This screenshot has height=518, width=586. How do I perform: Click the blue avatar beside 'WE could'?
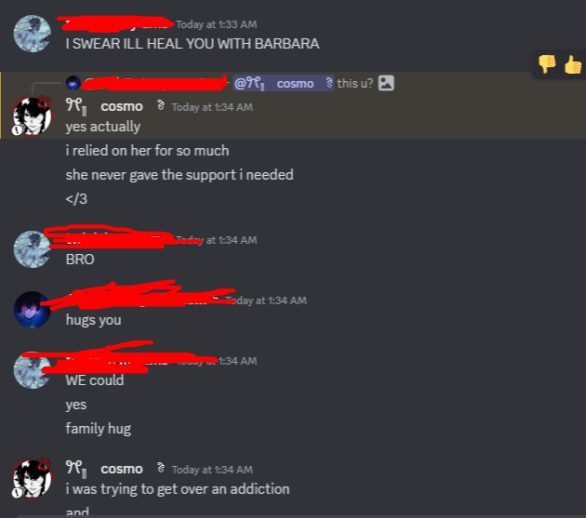click(x=33, y=370)
